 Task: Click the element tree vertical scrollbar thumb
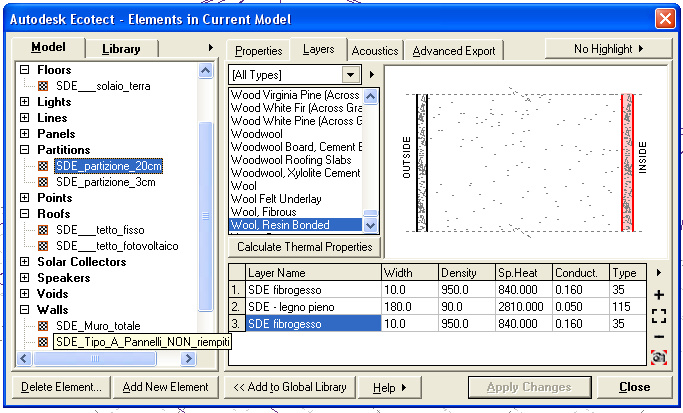pyautogui.click(x=205, y=217)
